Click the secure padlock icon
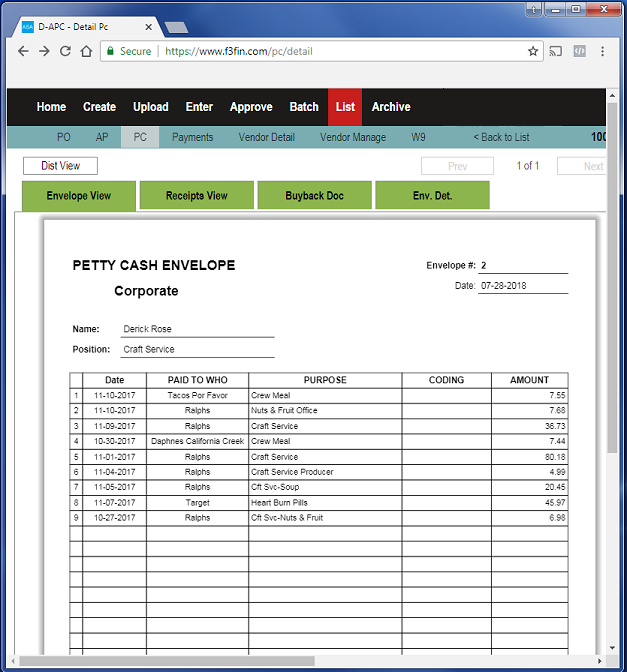The width and height of the screenshot is (627, 672). point(110,51)
